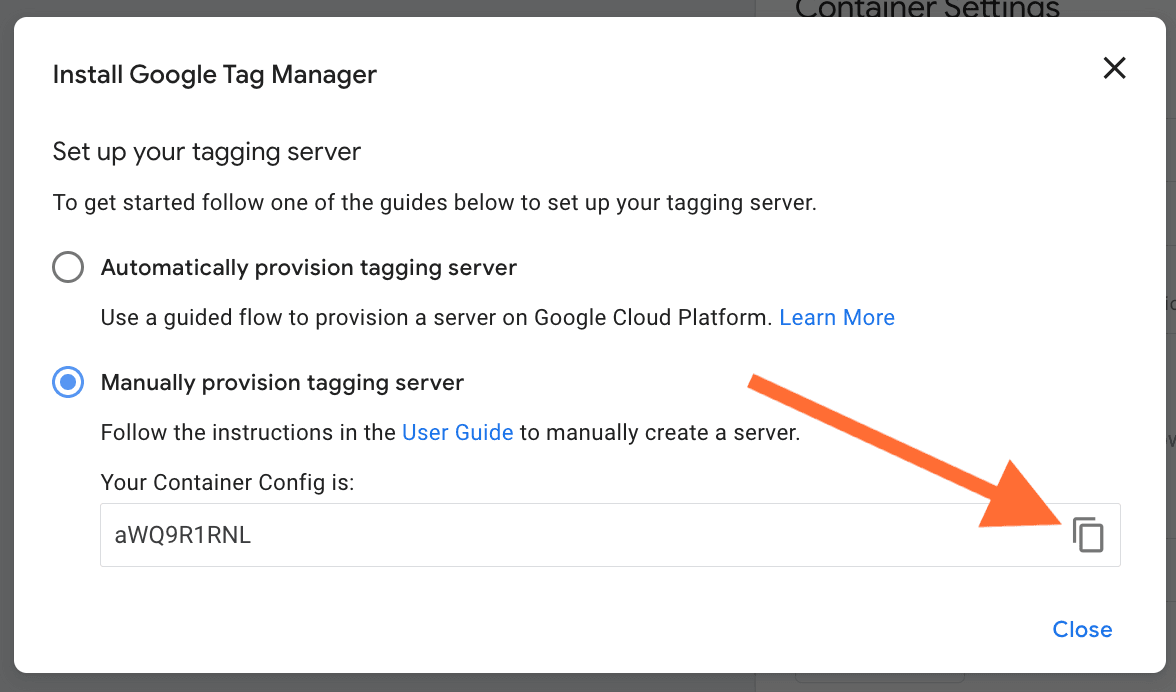This screenshot has height=692, width=1176.
Task: Visit the User Guide for manual server creation
Action: (457, 432)
